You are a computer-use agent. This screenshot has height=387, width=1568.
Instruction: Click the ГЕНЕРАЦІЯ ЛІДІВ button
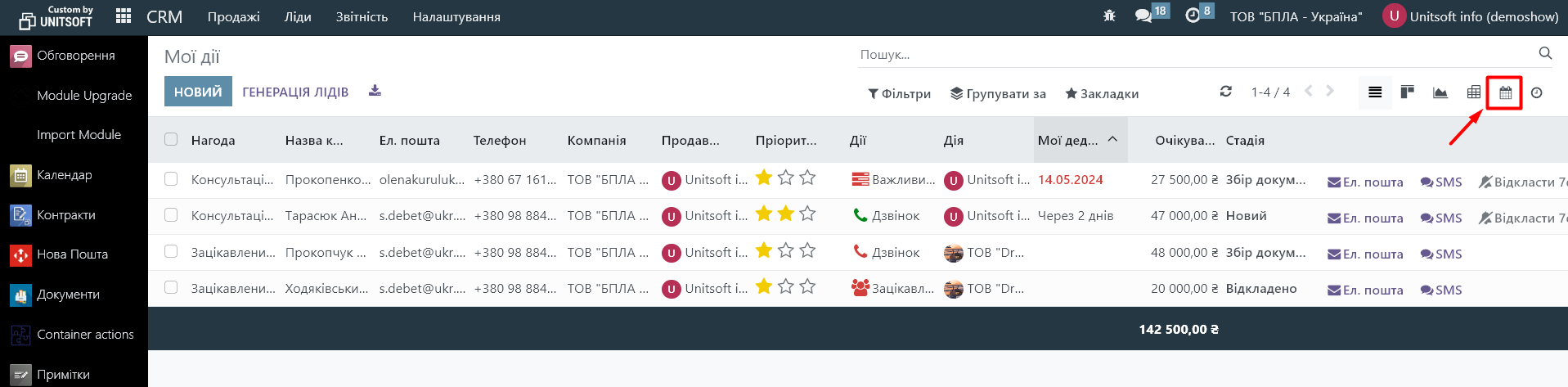point(295,92)
